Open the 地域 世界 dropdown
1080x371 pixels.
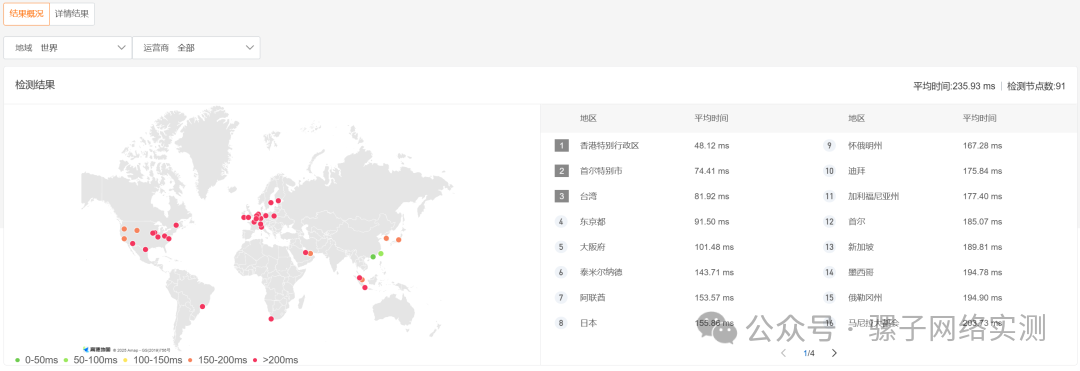click(x=68, y=48)
